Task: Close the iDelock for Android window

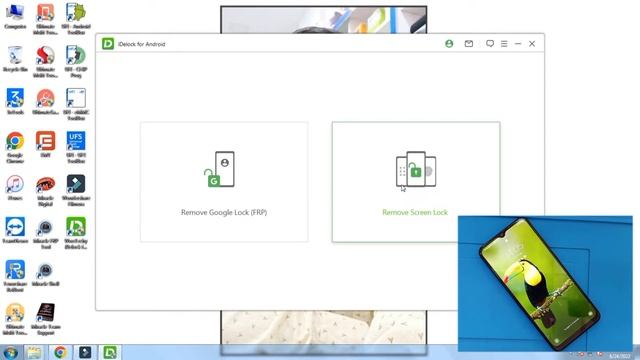Action: tap(532, 44)
